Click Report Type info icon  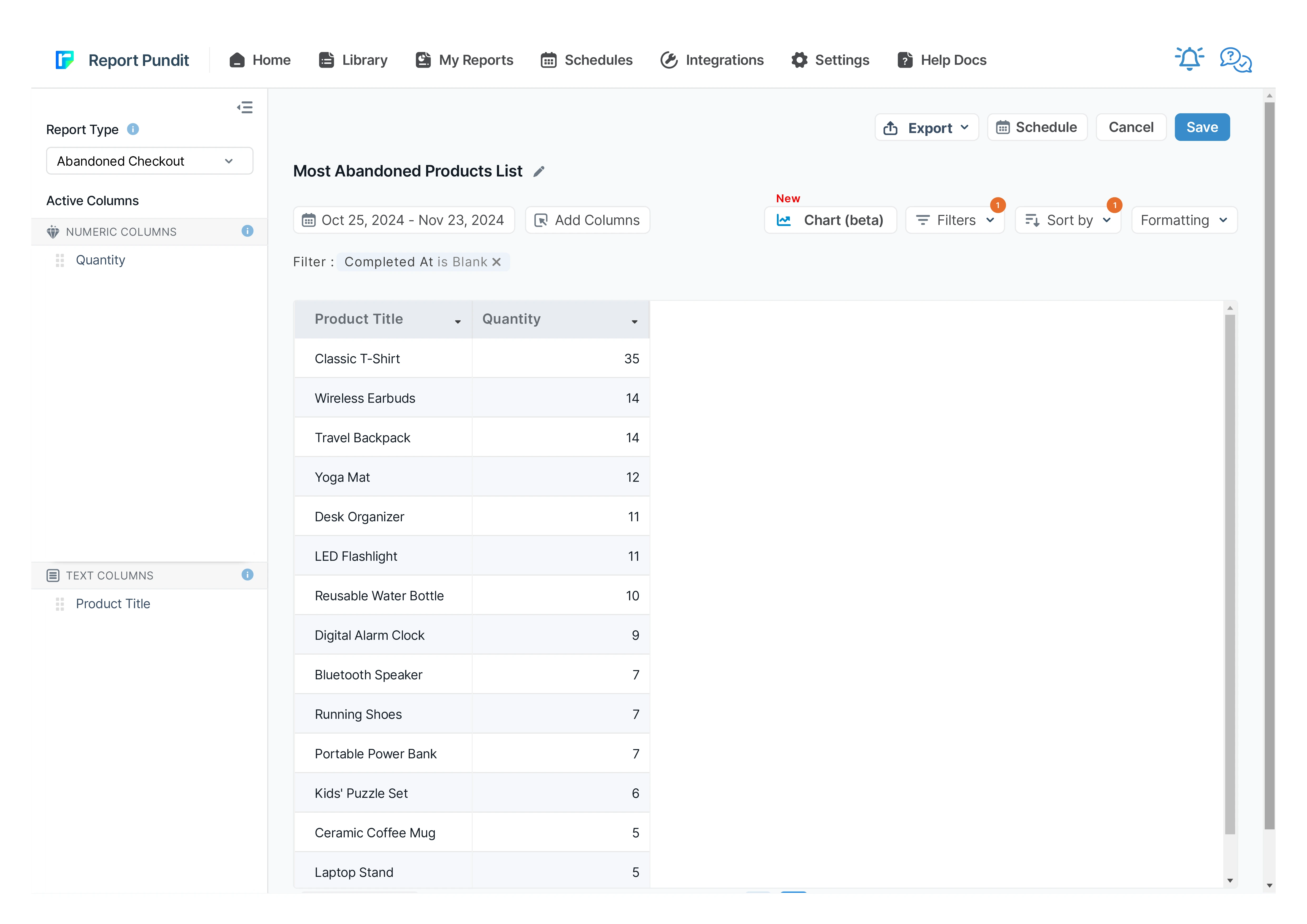133,129
